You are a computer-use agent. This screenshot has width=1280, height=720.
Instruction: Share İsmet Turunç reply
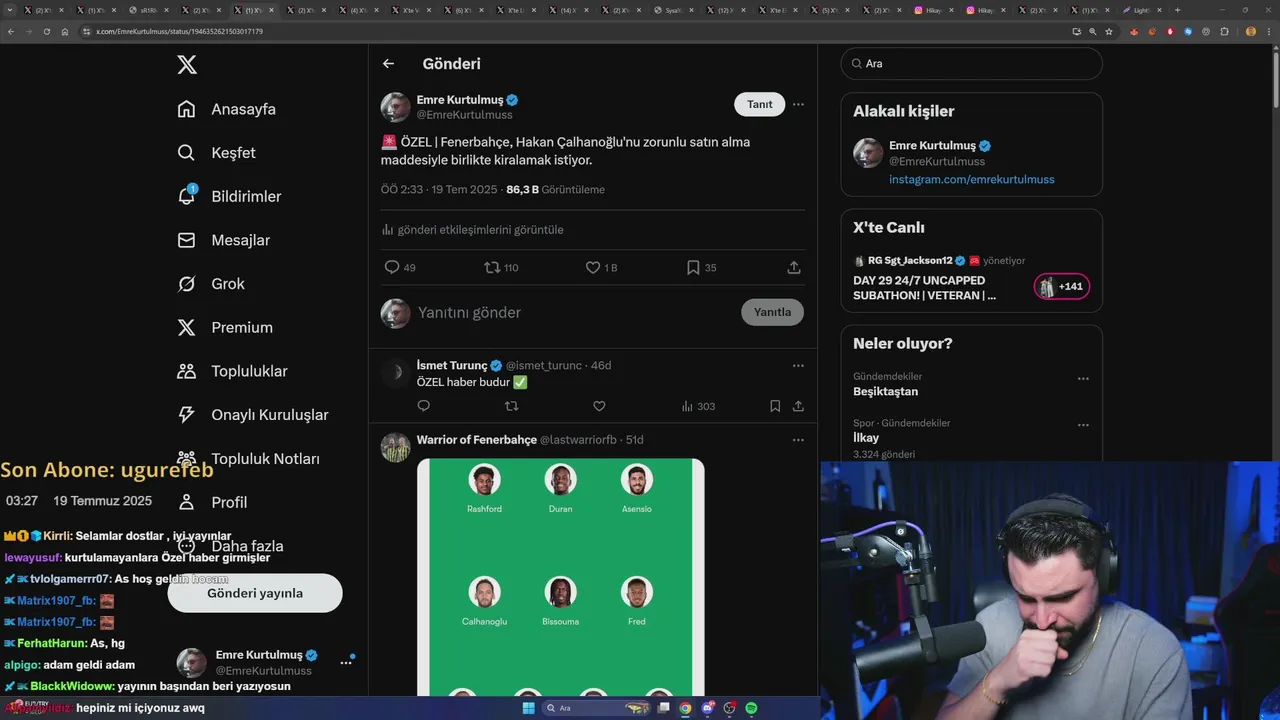[x=798, y=406]
